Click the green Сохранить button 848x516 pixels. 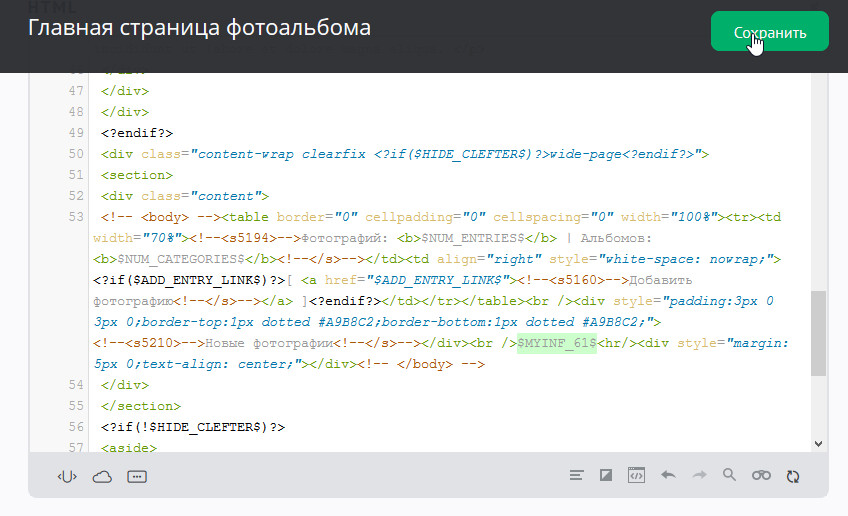(769, 31)
